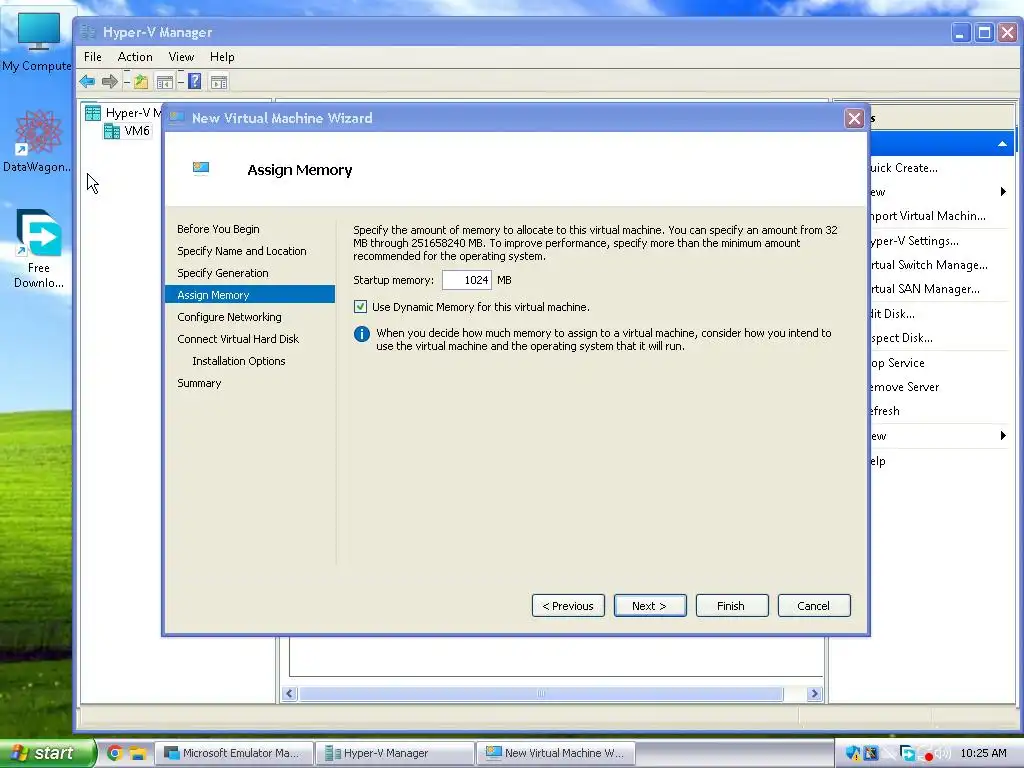This screenshot has height=768, width=1024.
Task: Open My Computer desktop icon
Action: 37,40
